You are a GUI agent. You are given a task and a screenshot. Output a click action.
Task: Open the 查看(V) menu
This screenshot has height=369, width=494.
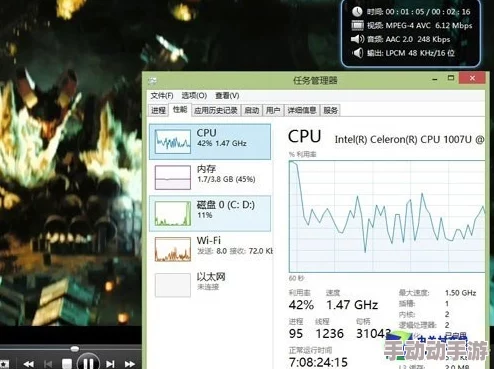[227, 96]
